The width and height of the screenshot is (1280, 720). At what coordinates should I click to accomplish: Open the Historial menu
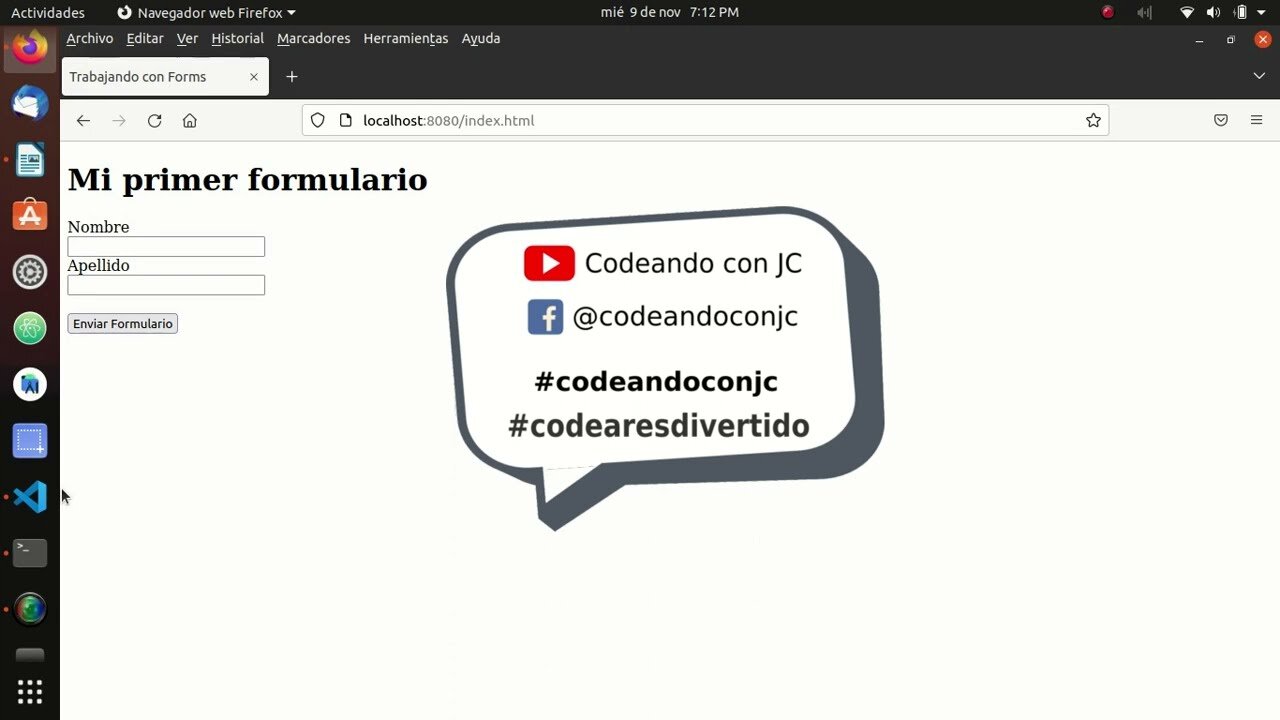tap(238, 38)
